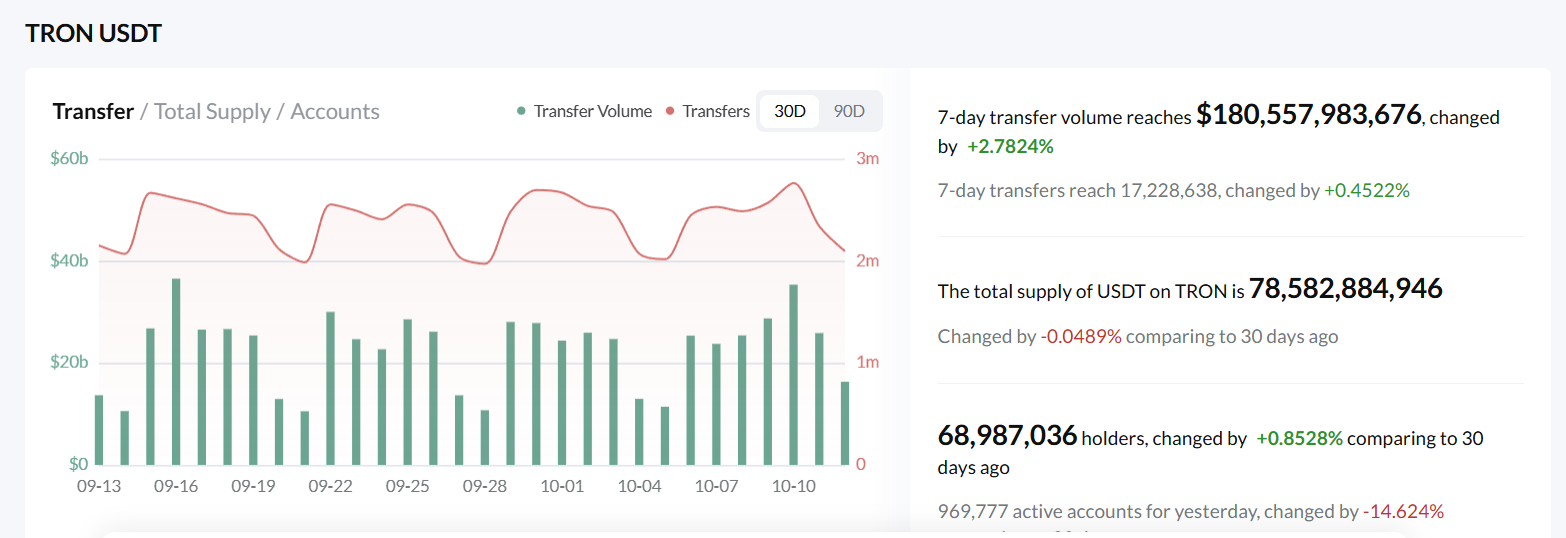Click the total supply figure 78,582,884,946
This screenshot has height=538, width=1566.
1345,290
